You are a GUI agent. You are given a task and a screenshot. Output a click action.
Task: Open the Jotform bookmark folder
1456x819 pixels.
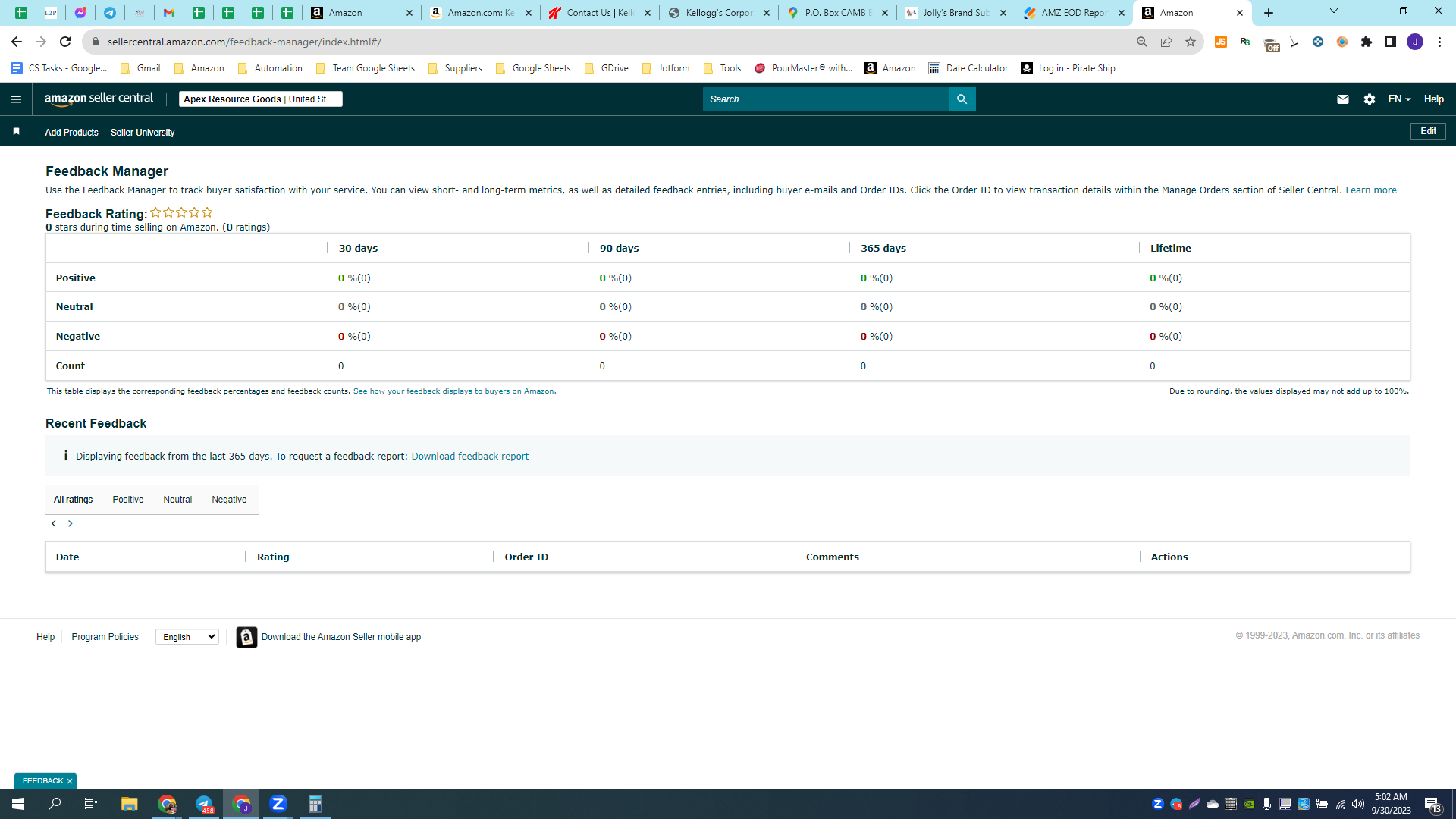(x=666, y=68)
